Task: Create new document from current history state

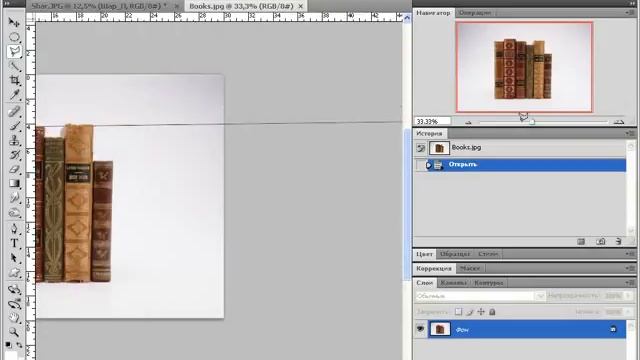Action: point(581,242)
